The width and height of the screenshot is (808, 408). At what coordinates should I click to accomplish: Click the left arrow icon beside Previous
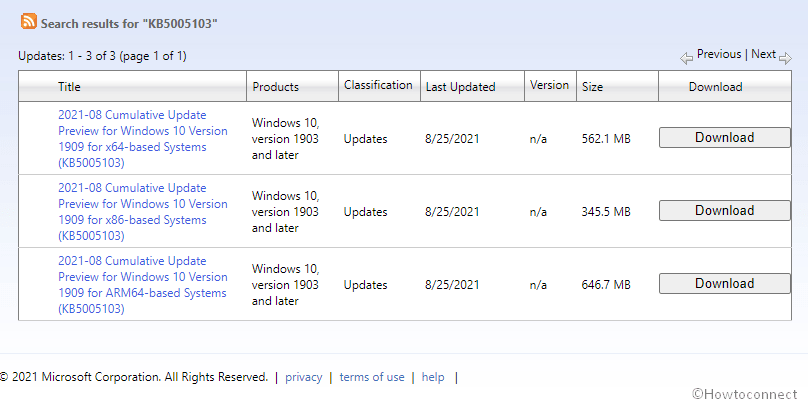tap(686, 58)
